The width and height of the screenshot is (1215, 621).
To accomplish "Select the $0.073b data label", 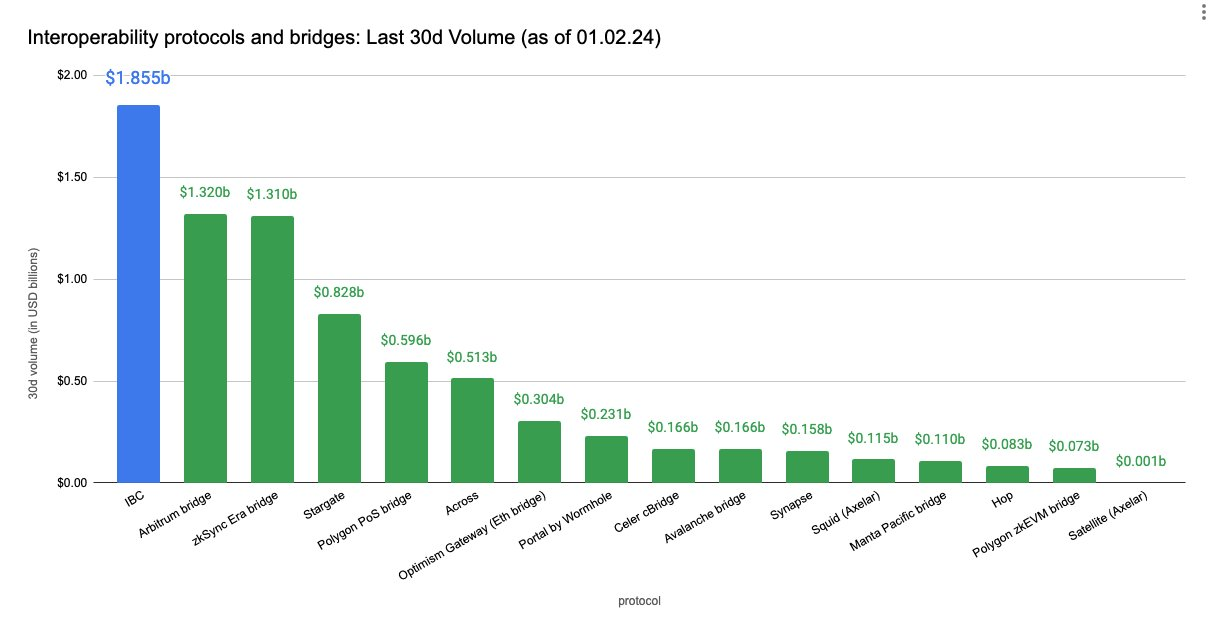I will (1074, 446).
